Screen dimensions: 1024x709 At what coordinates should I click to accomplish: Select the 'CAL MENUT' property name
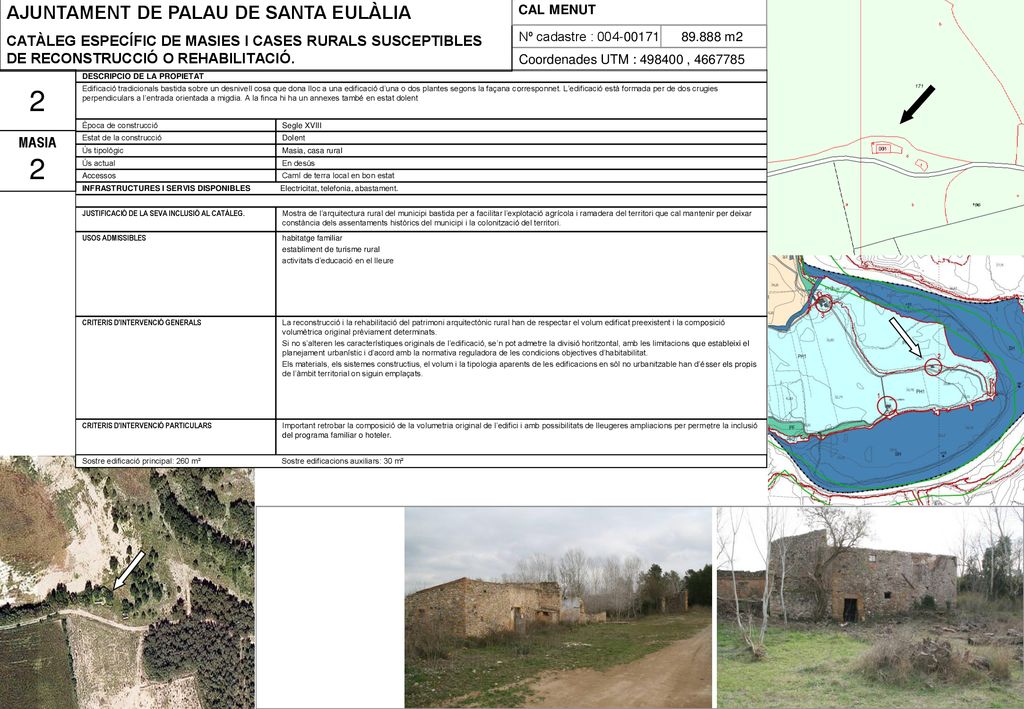click(557, 10)
